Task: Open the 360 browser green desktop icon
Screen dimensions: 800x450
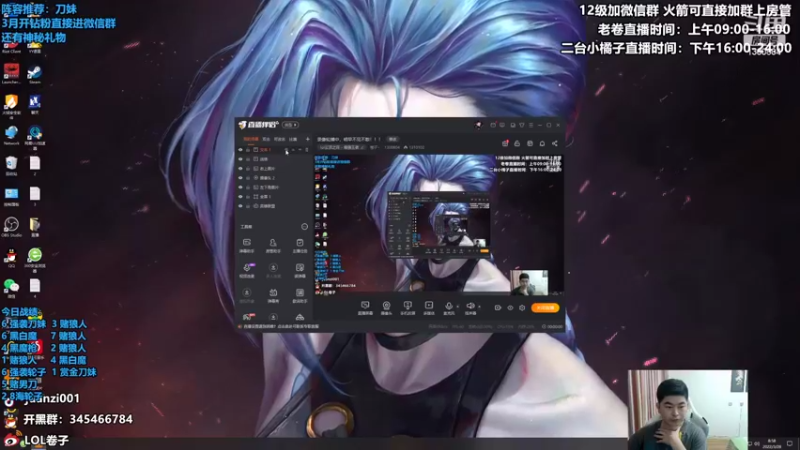Action: click(x=35, y=258)
